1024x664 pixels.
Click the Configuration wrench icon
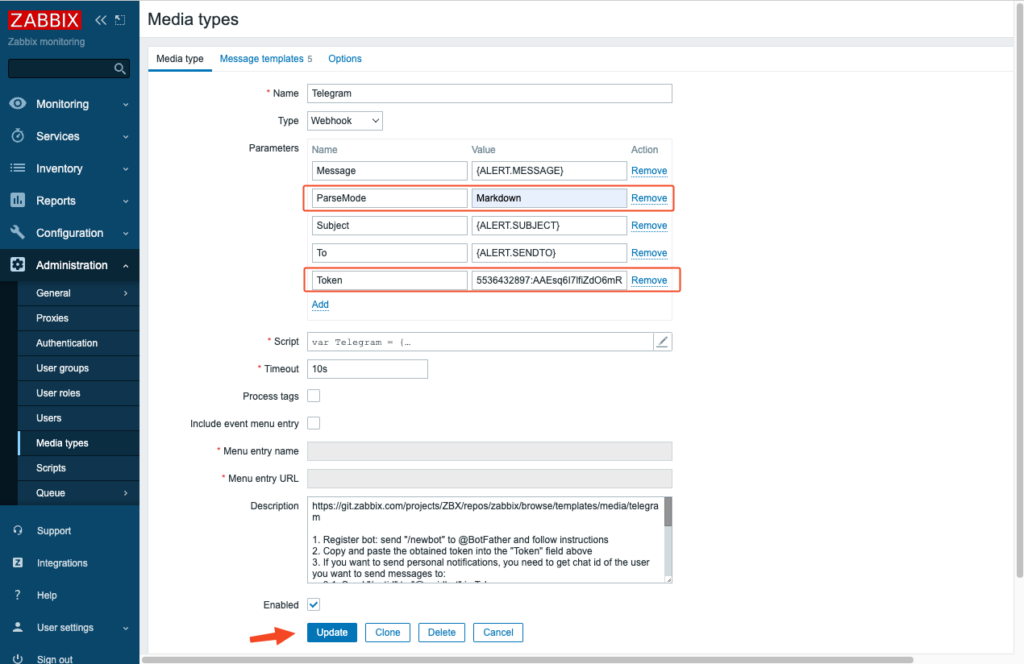click(x=18, y=232)
